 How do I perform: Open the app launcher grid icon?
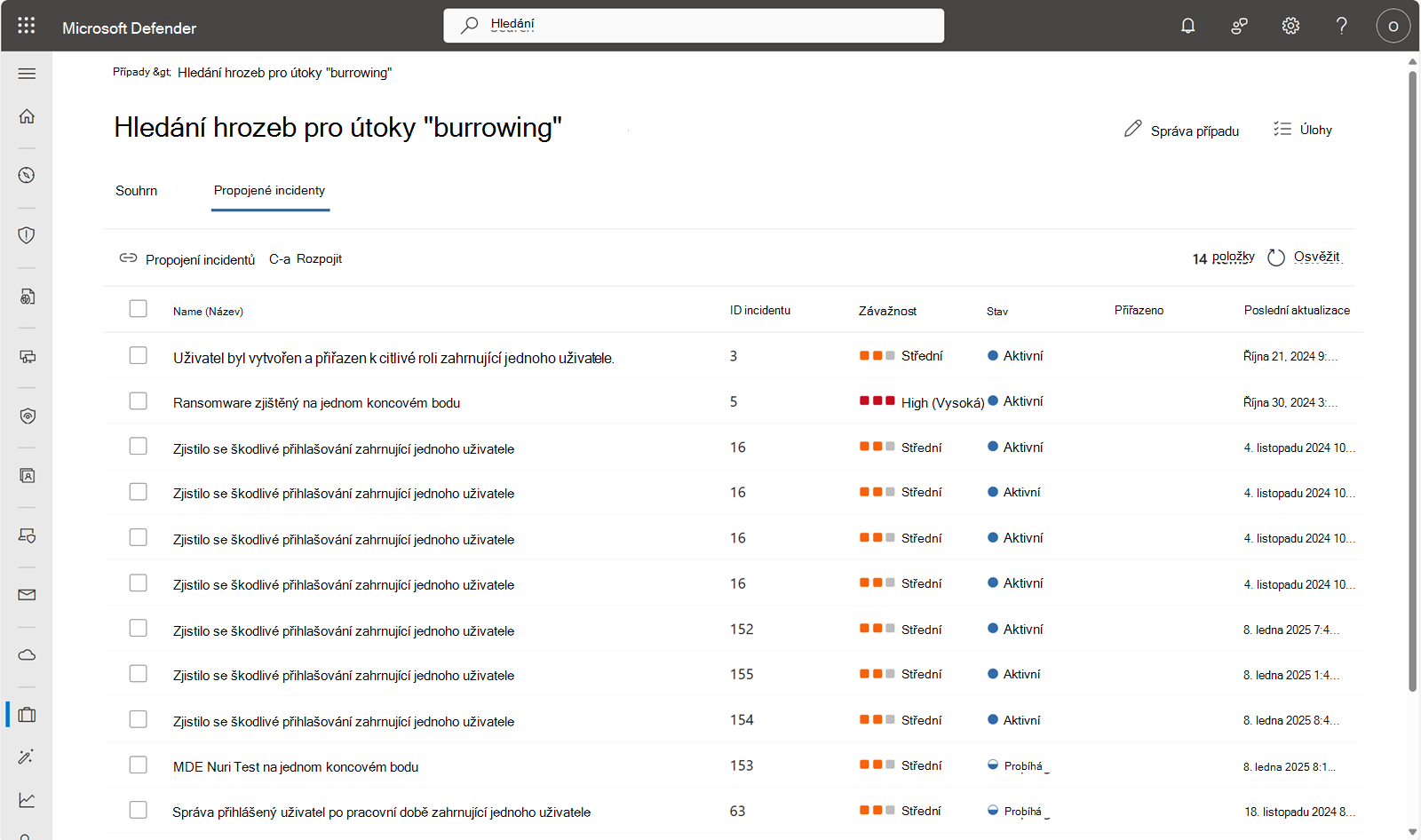click(27, 26)
